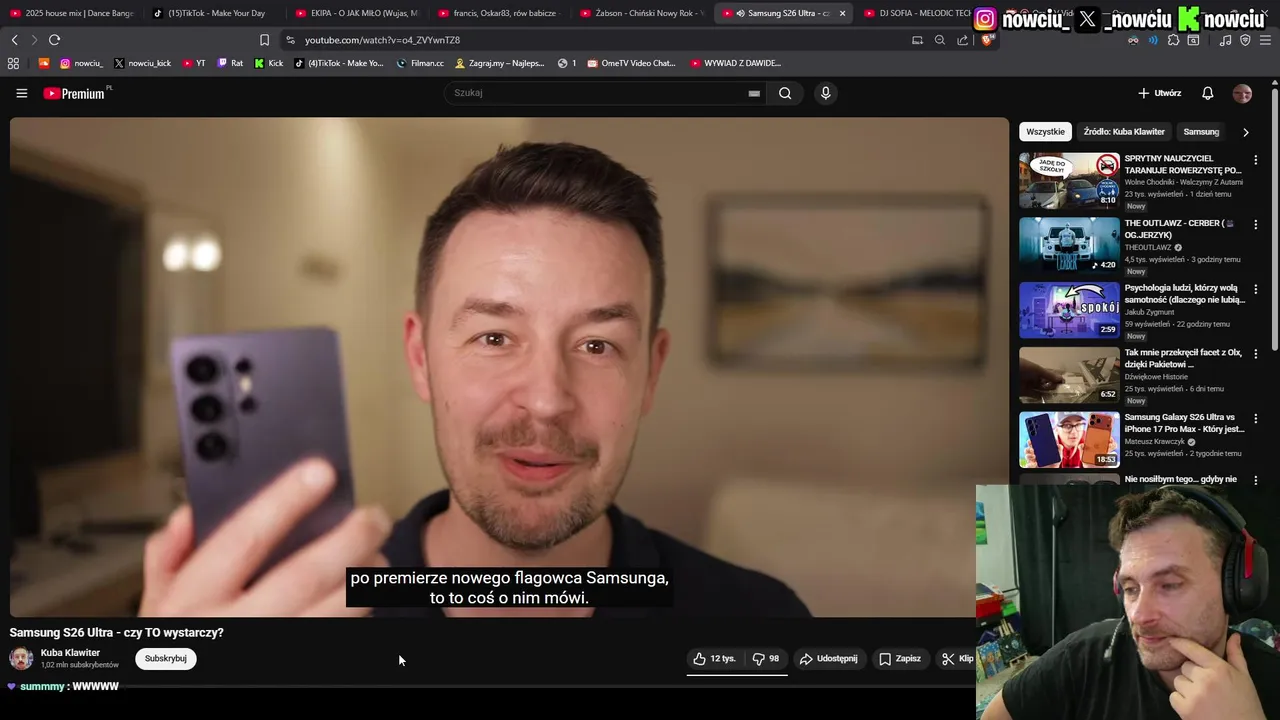
Task: Create a clip with Klip button
Action: [x=957, y=659]
